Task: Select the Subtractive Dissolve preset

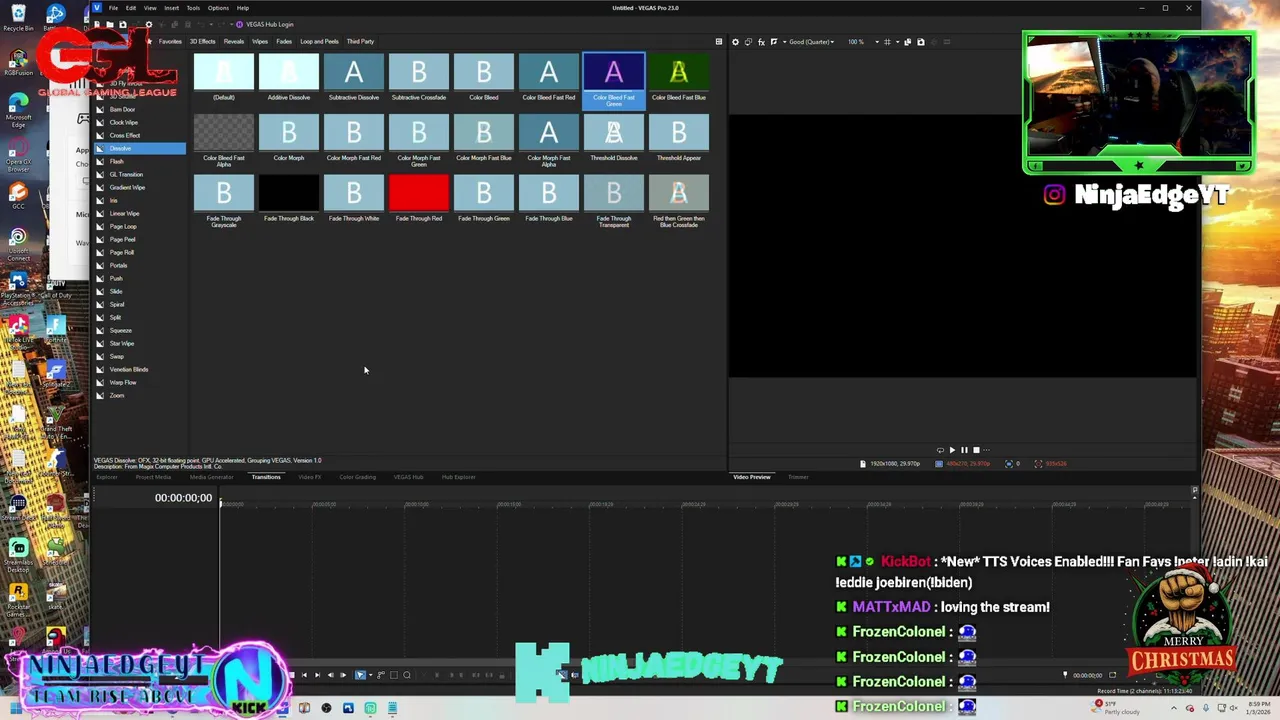Action: (x=354, y=72)
